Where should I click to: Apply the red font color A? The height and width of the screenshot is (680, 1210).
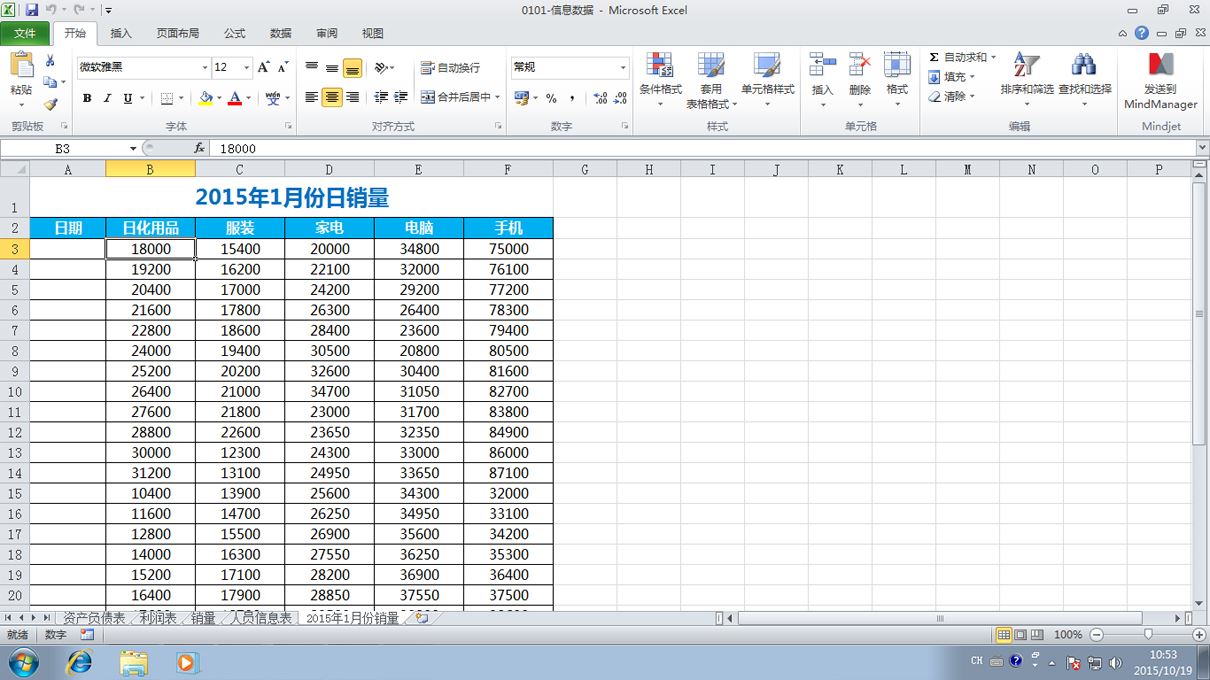[x=234, y=98]
